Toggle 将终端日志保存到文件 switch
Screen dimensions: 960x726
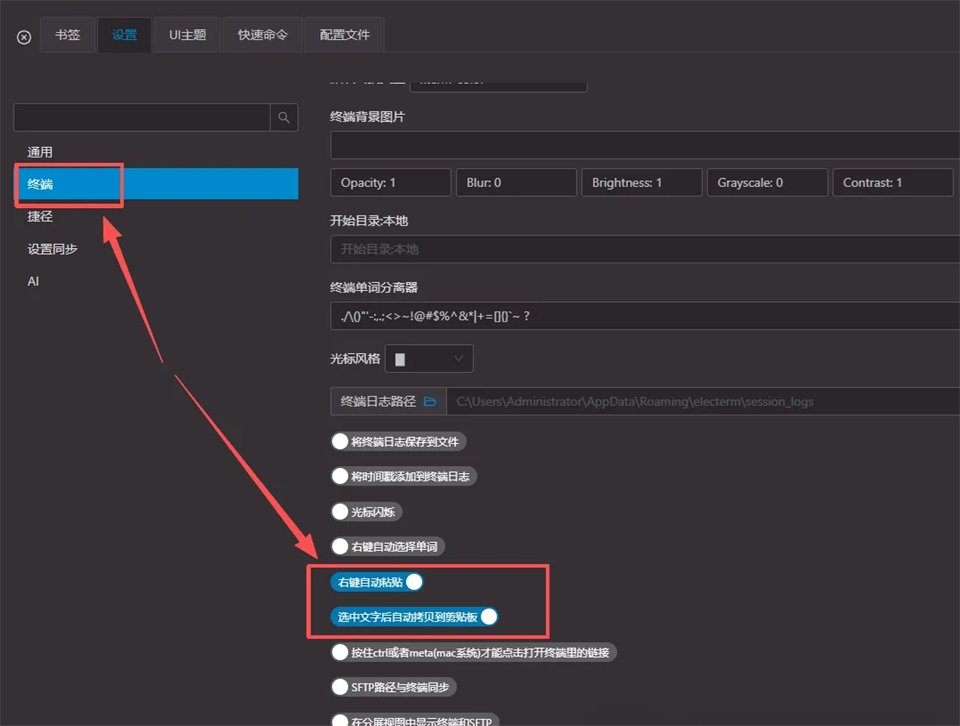click(399, 441)
